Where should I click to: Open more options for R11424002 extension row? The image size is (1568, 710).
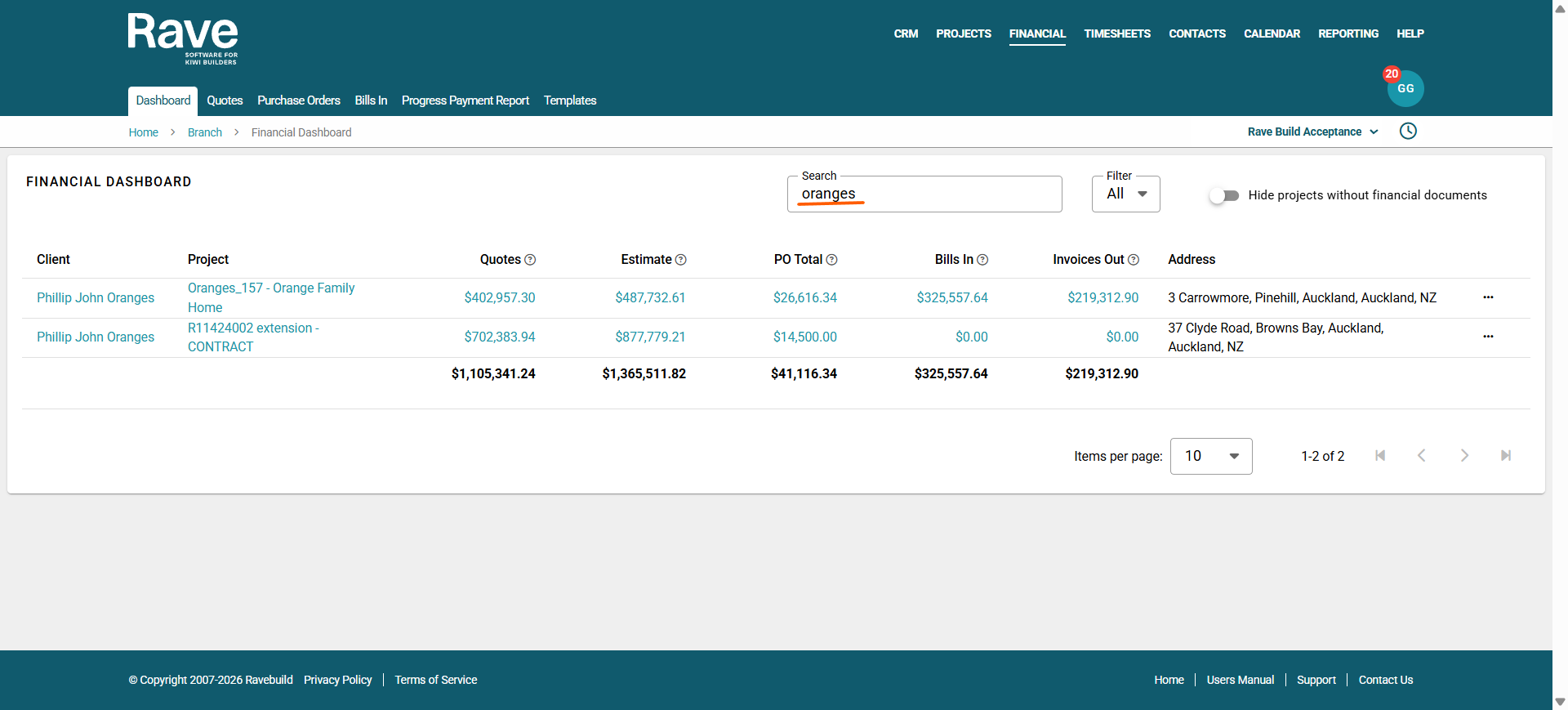[1488, 337]
